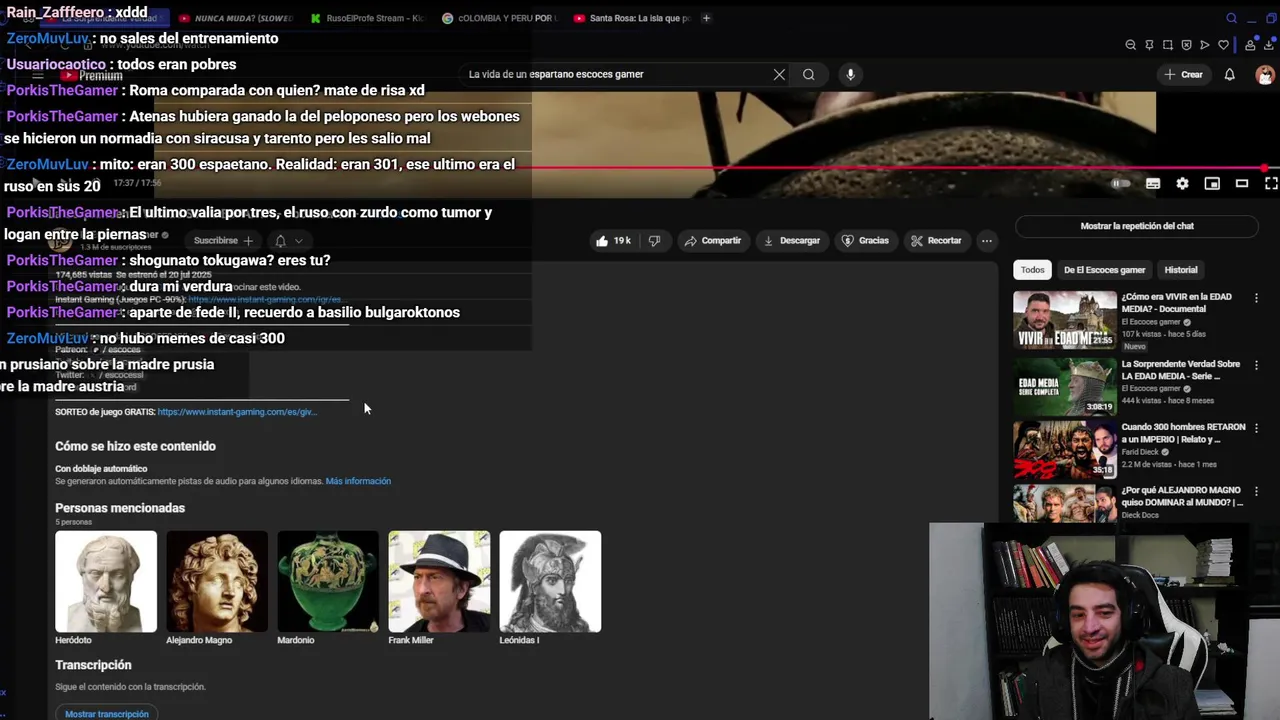This screenshot has height=720, width=1280.
Task: Open options menu for VIVIR en la EDAD MEDIA
Action: [1257, 299]
